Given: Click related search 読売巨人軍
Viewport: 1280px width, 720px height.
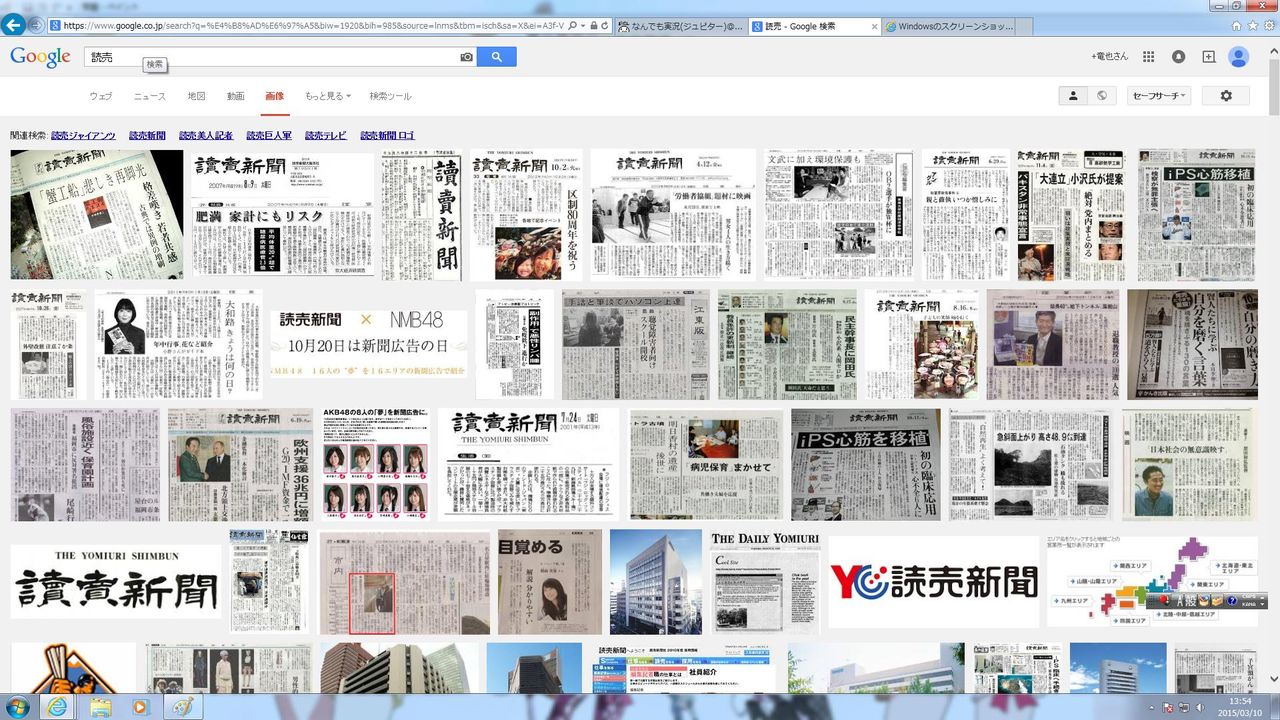Looking at the screenshot, I should point(269,136).
